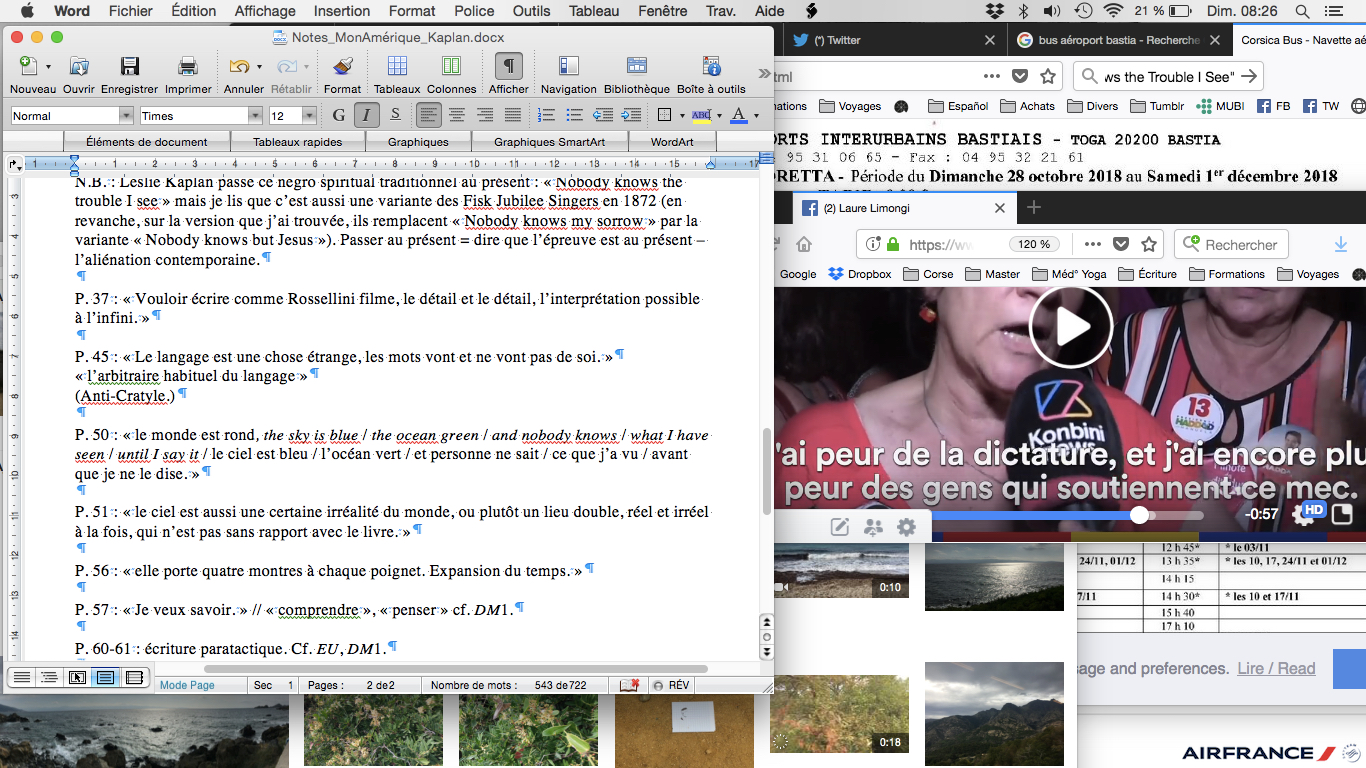
Task: Toggle Afficher paragraph marks button
Action: [x=509, y=67]
